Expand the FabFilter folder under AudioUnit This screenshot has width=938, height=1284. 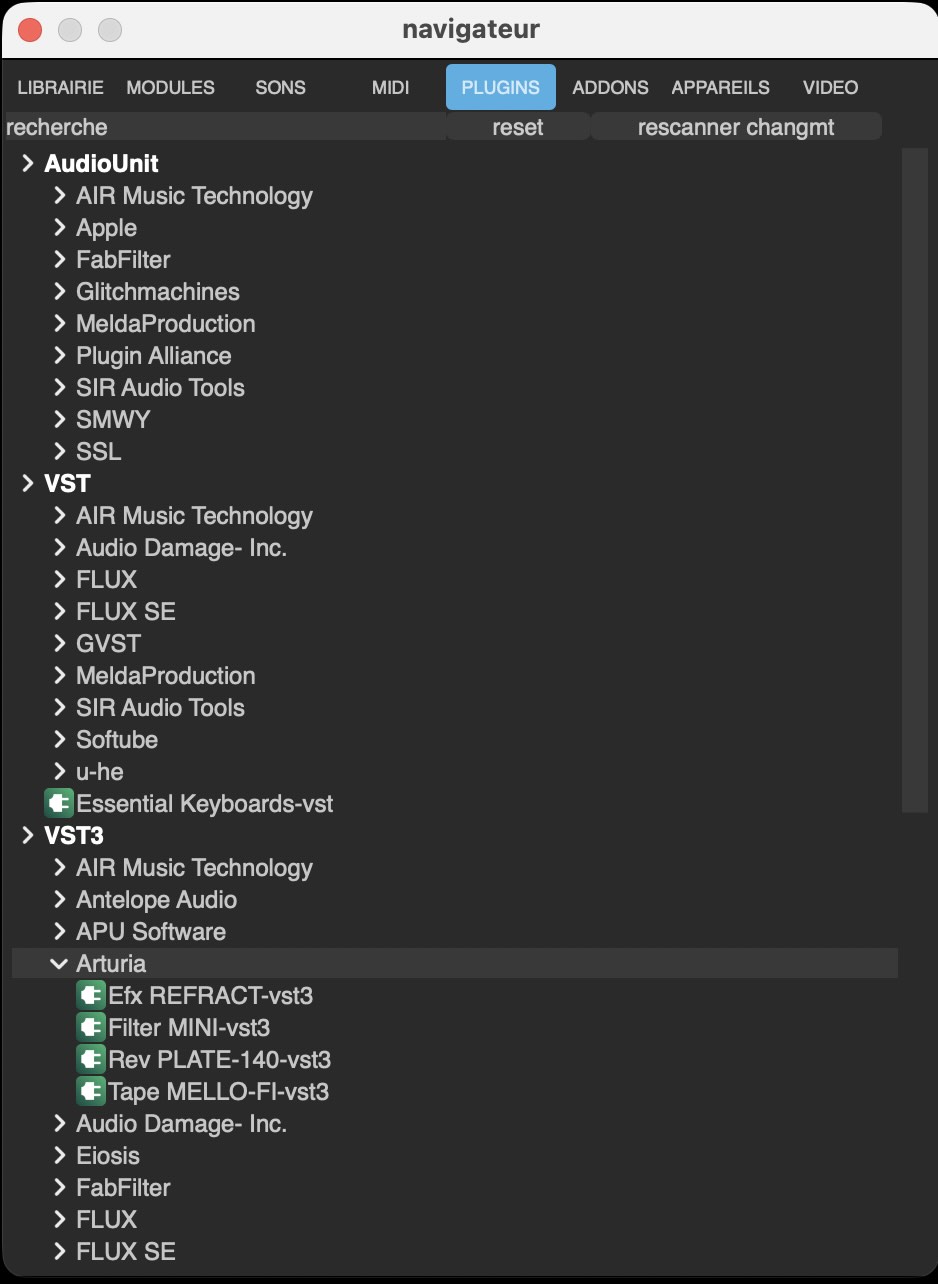(x=59, y=260)
